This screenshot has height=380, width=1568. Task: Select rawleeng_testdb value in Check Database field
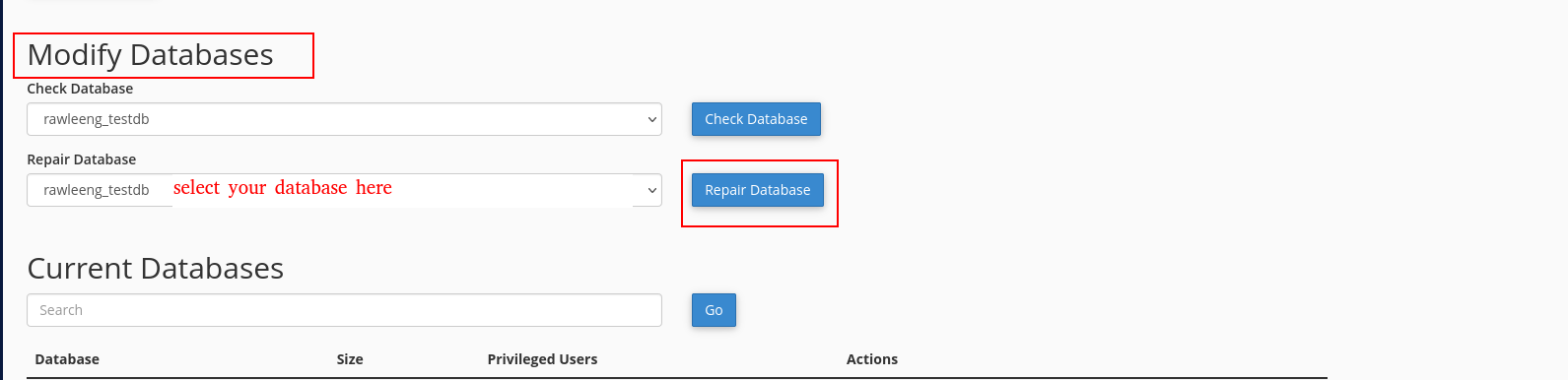pyautogui.click(x=97, y=119)
